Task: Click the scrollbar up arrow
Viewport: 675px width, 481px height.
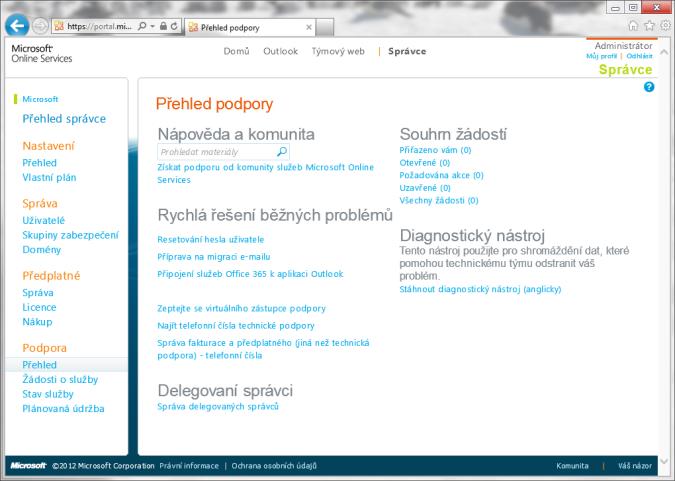Action: click(665, 52)
